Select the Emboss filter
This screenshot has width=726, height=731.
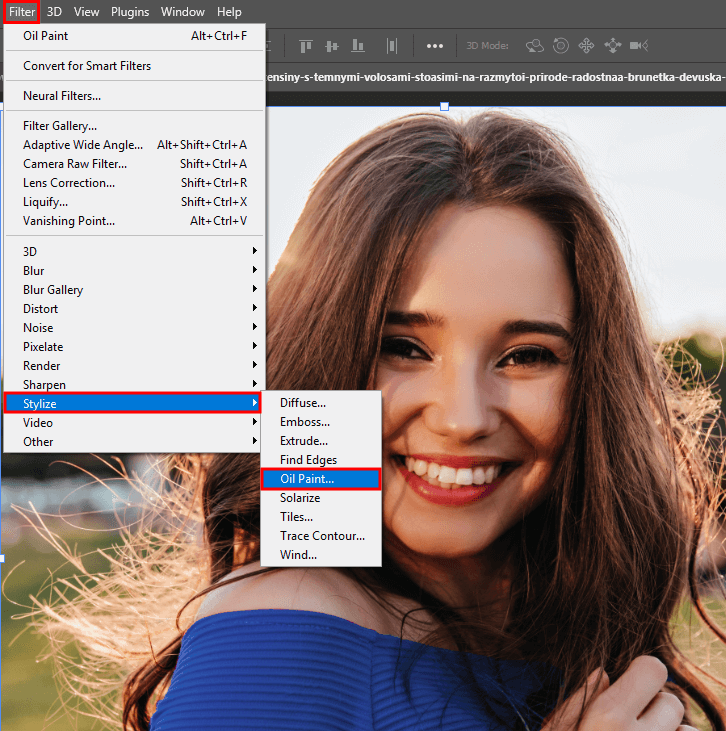pyautogui.click(x=321, y=422)
